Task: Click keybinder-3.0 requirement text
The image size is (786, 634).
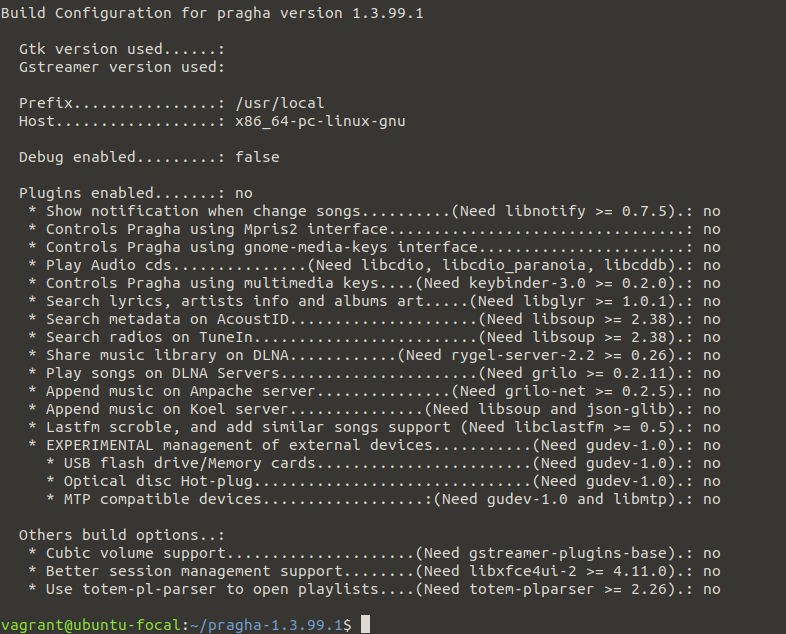Action: point(527,284)
